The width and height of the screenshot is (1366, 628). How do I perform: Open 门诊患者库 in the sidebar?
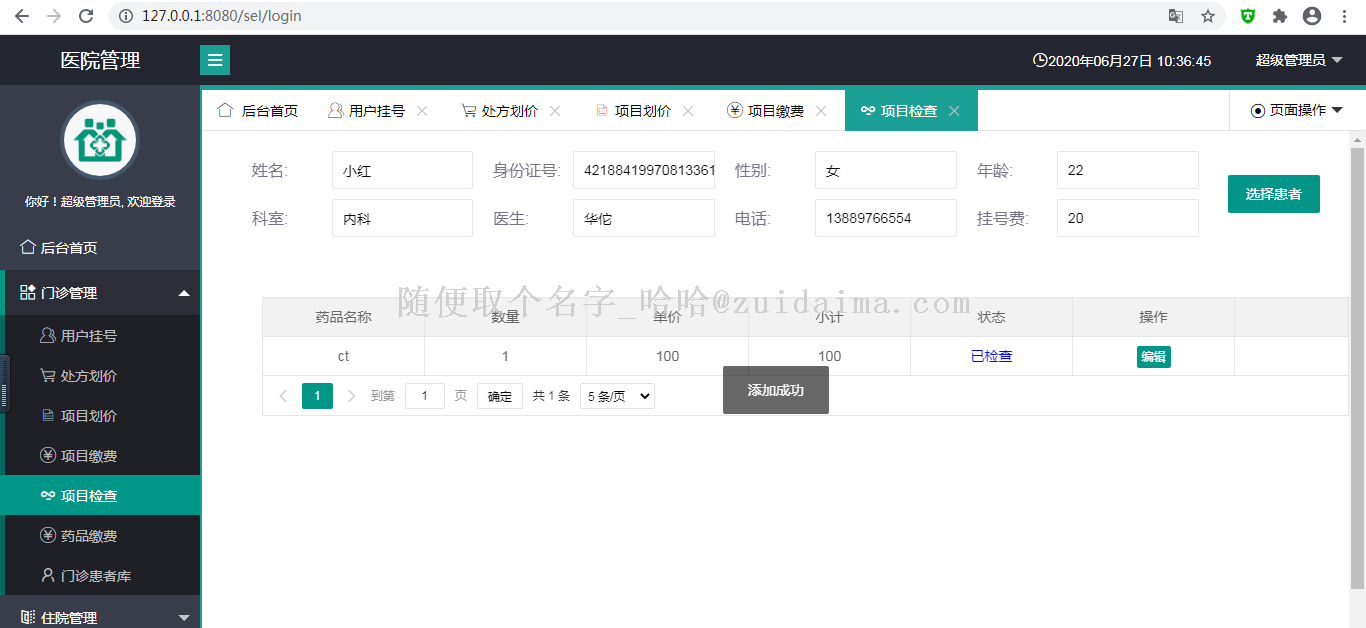click(x=100, y=576)
